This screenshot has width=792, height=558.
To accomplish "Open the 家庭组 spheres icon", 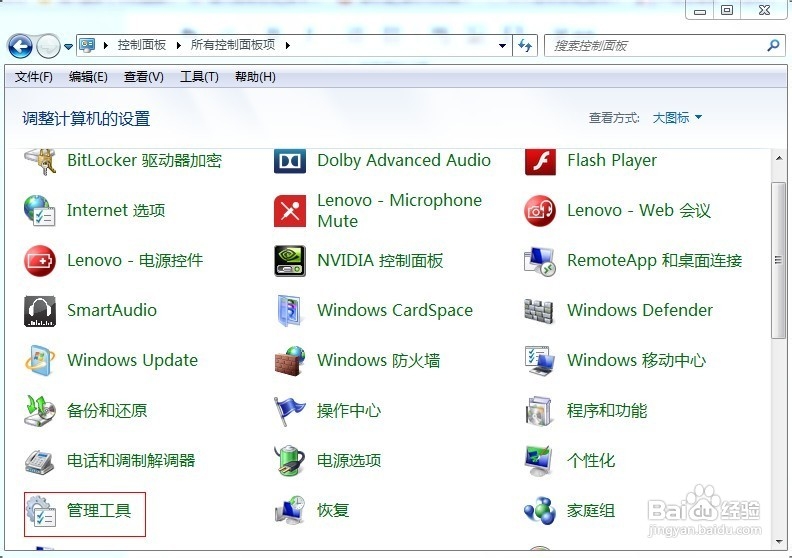I will (x=539, y=511).
